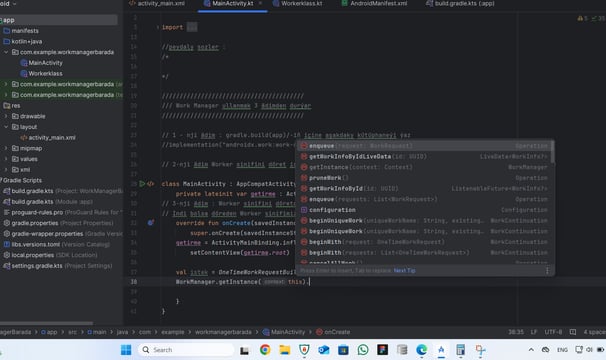This screenshot has width=606, height=360.
Task: Open WhatsApp from the taskbar
Action: click(x=363, y=350)
